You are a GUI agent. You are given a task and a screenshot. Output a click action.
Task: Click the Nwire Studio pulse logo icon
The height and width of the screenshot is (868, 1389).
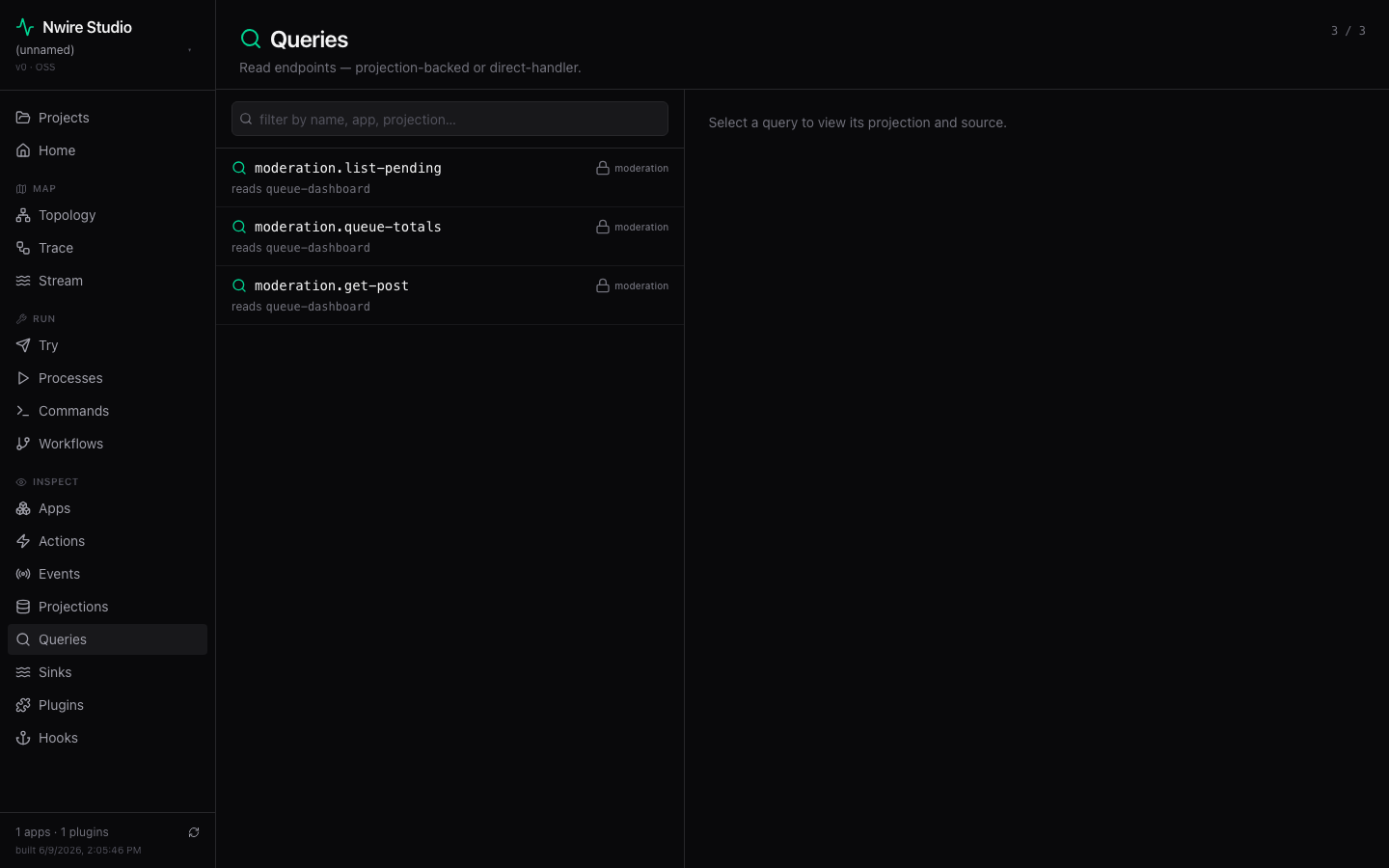[x=25, y=27]
